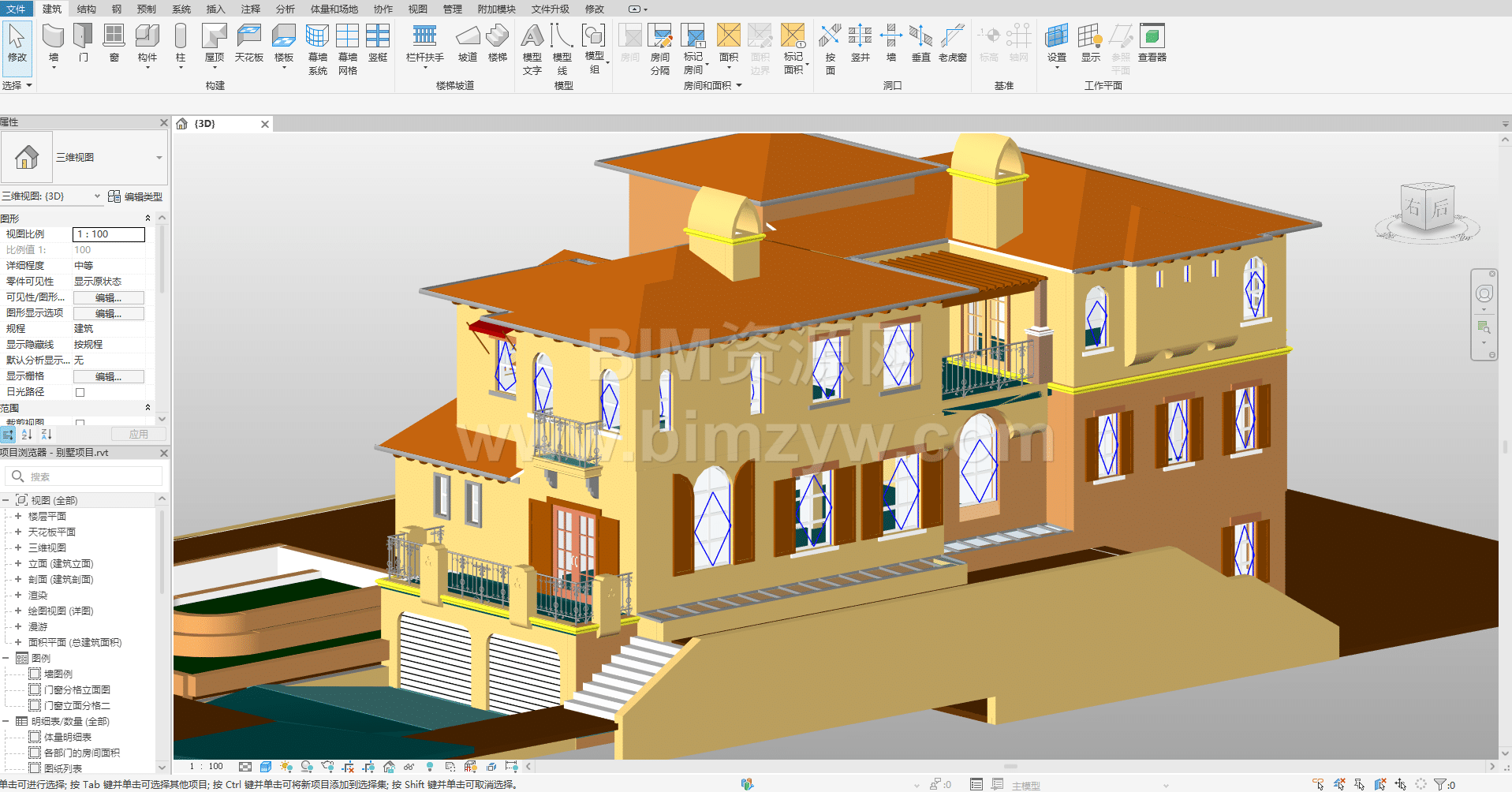The image size is (1512, 792).
Task: Toggle the 日光路径 checkbox
Action: pyautogui.click(x=80, y=392)
